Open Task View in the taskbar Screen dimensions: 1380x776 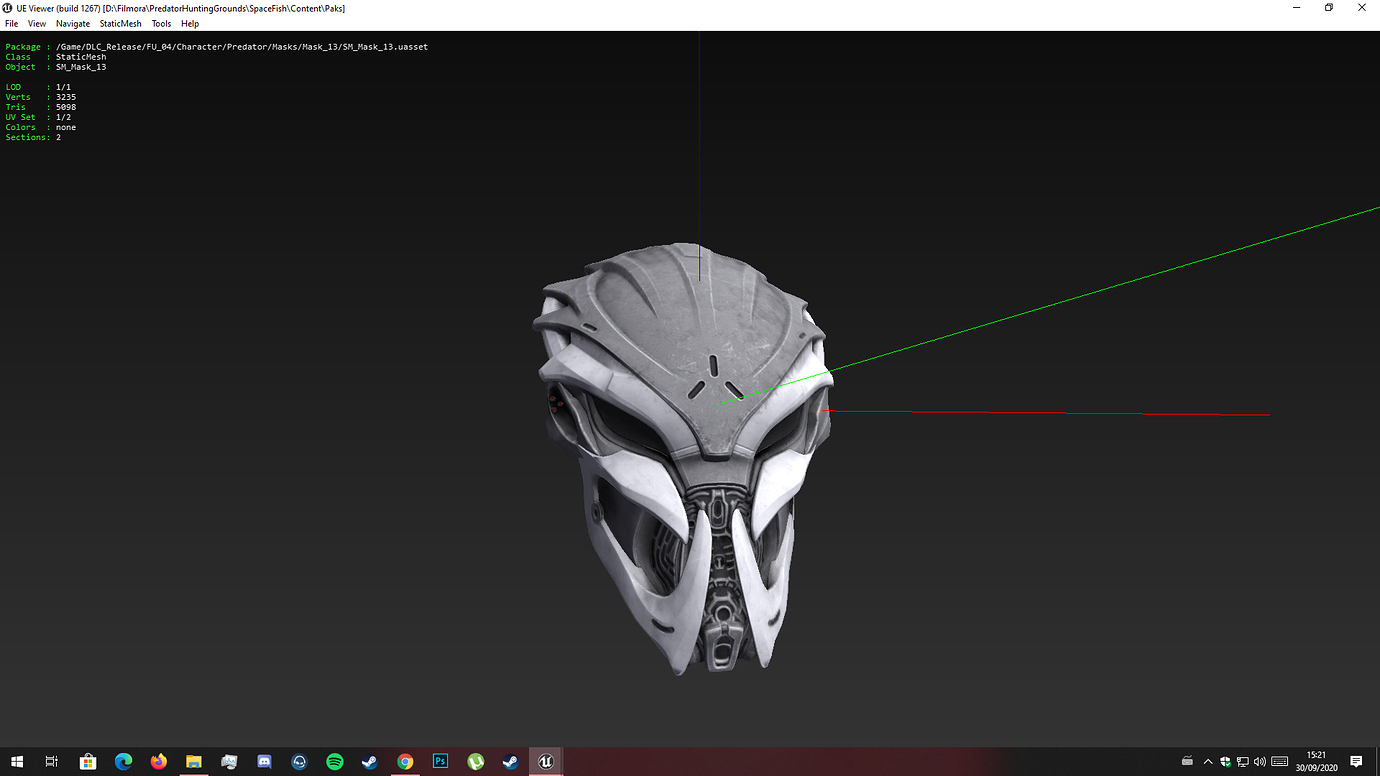(x=52, y=761)
